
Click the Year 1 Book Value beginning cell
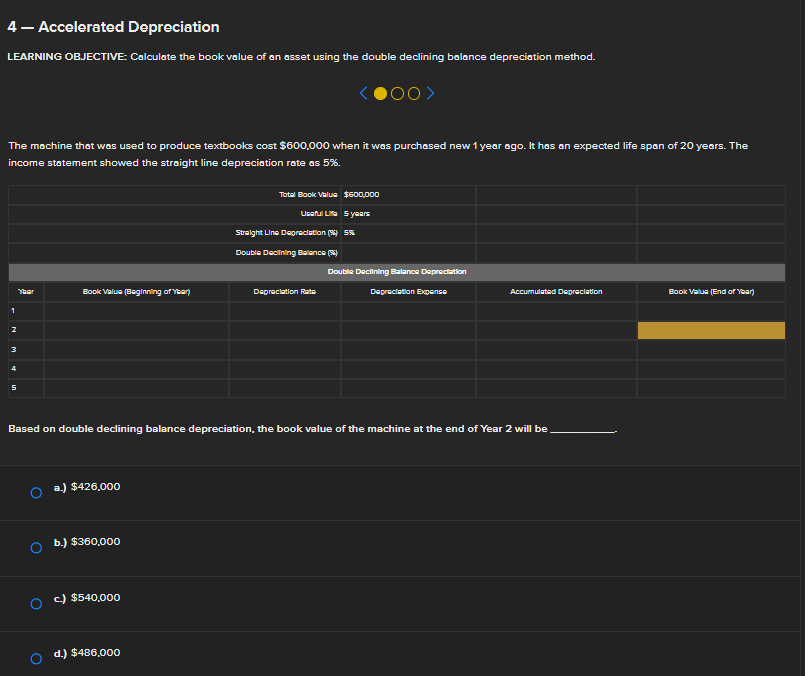(136, 311)
